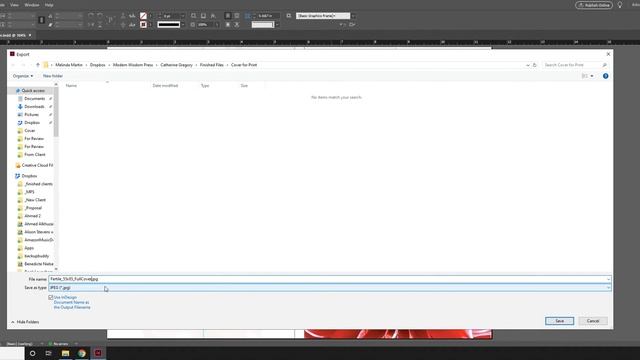
Task: Click the lightbulb tips icon
Action: (620, 5)
